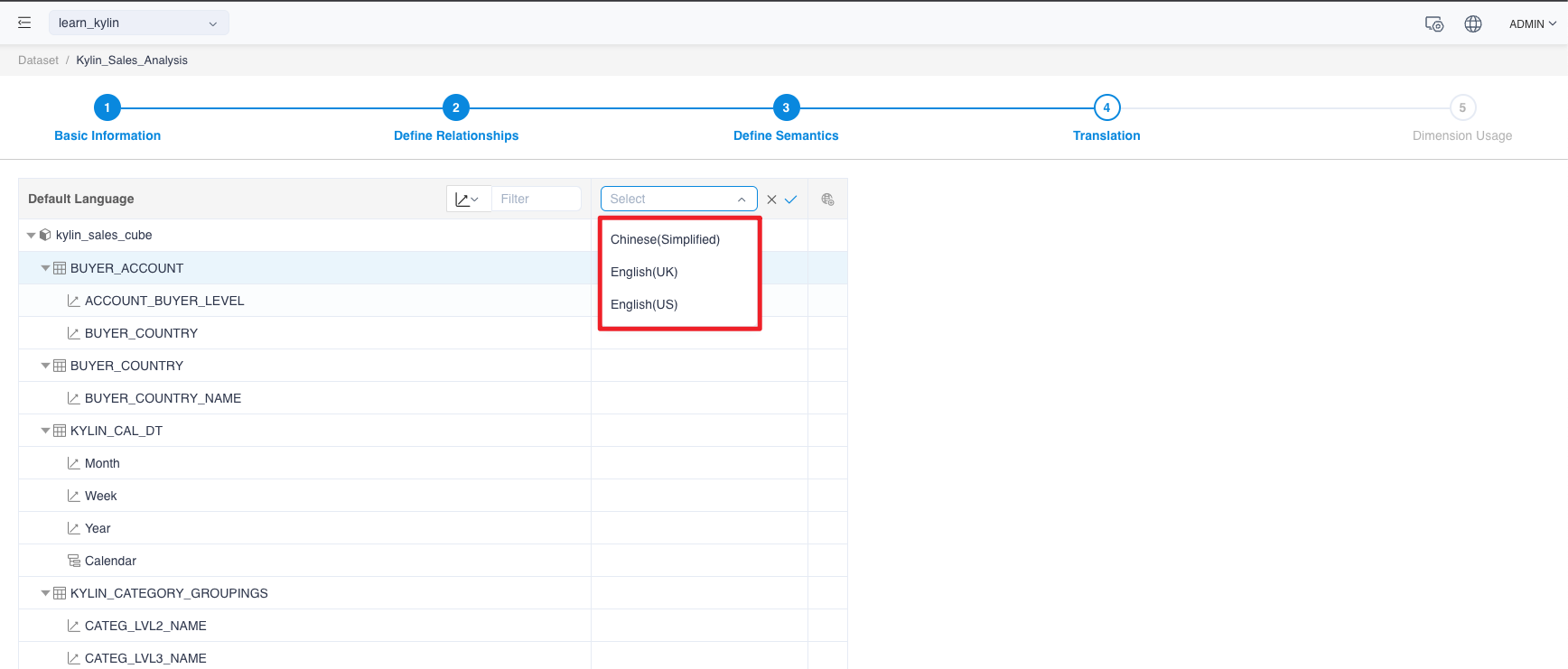This screenshot has width=1568, height=669.
Task: Click the Filter input field
Action: click(x=537, y=200)
